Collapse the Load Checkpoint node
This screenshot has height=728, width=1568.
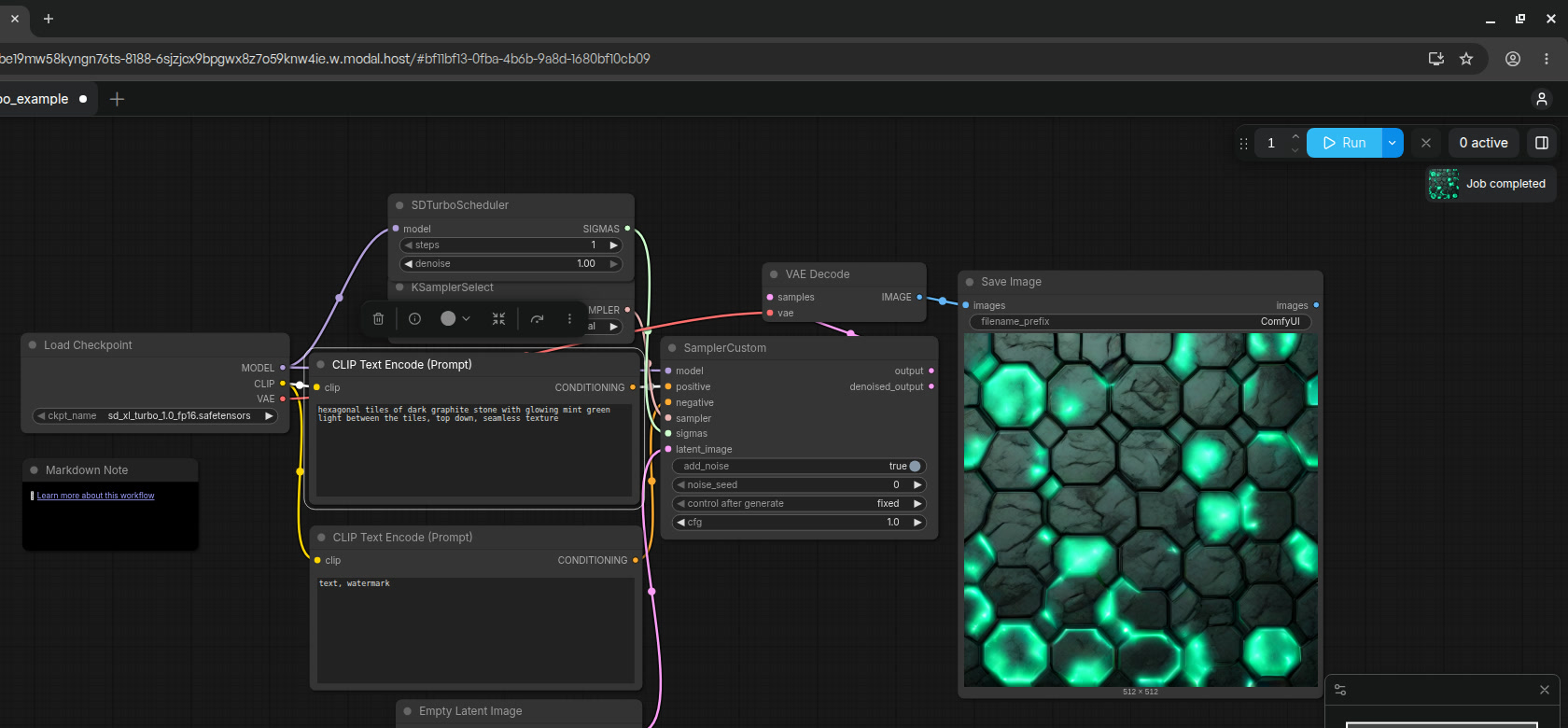pyautogui.click(x=33, y=345)
